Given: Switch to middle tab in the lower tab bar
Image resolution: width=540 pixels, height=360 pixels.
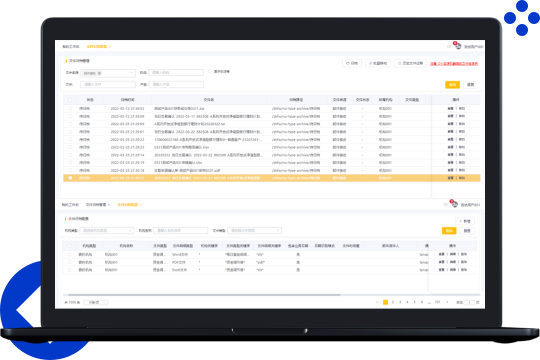Looking at the screenshot, I should click(x=96, y=205).
